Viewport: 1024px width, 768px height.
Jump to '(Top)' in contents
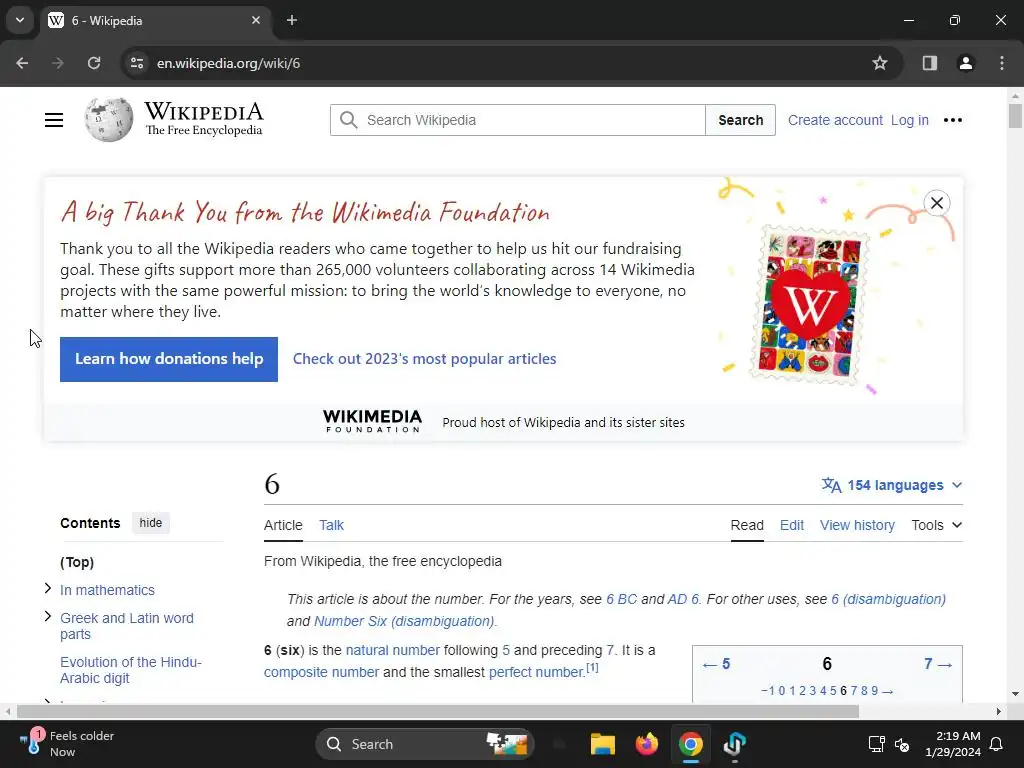pos(77,562)
